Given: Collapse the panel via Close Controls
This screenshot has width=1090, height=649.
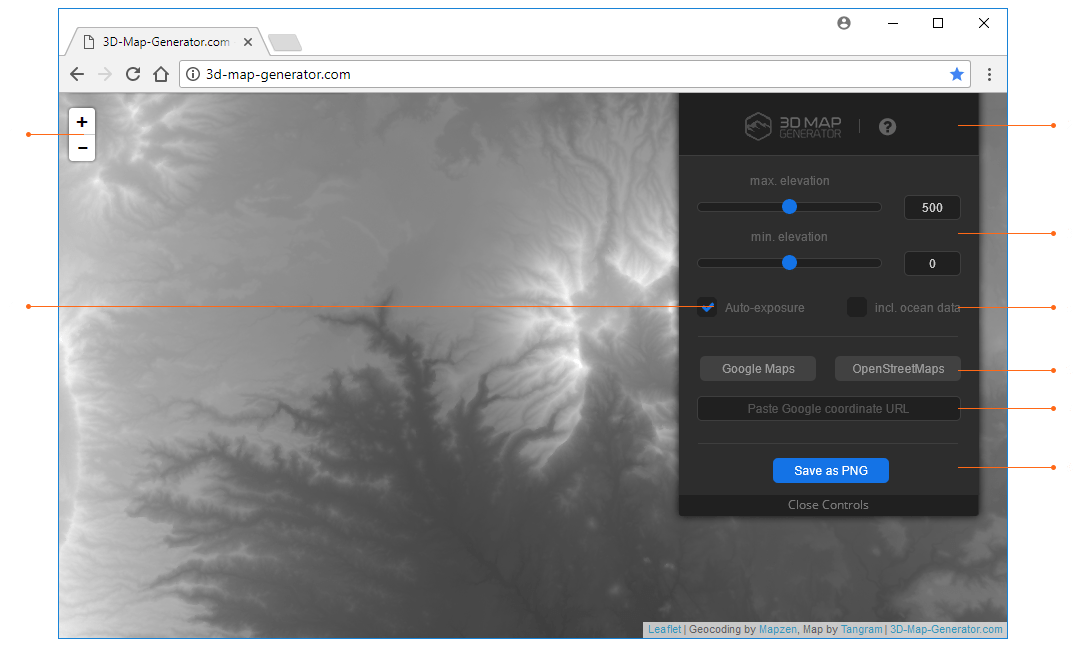Looking at the screenshot, I should click(x=828, y=505).
